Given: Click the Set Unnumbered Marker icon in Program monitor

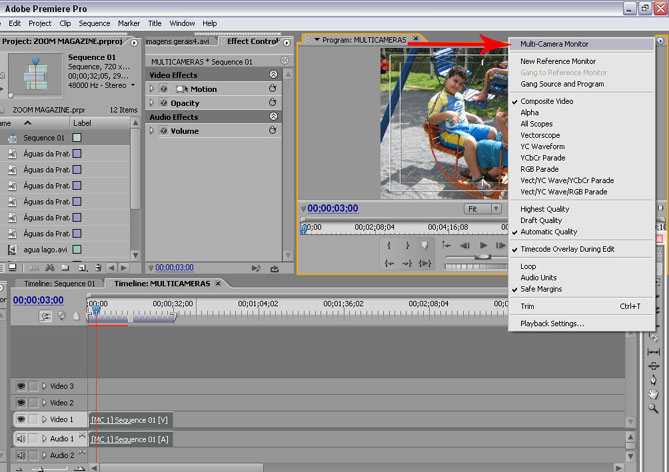Looking at the screenshot, I should pyautogui.click(x=425, y=245).
